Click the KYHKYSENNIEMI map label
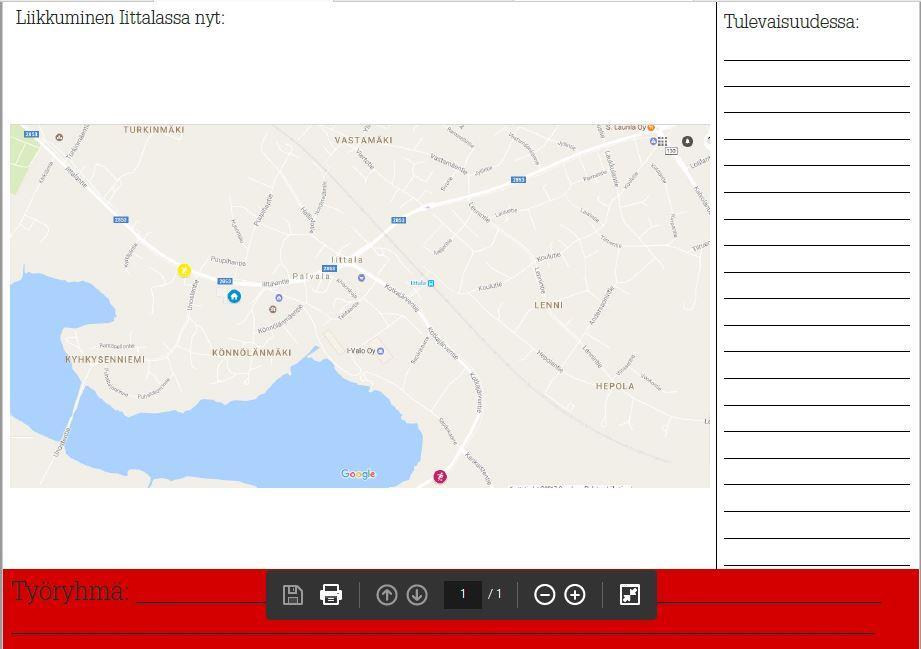Screen dimensions: 921x649 click(105, 359)
